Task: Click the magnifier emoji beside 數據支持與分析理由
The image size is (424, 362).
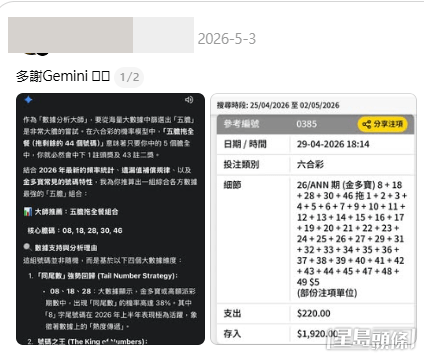Action: [x=28, y=247]
